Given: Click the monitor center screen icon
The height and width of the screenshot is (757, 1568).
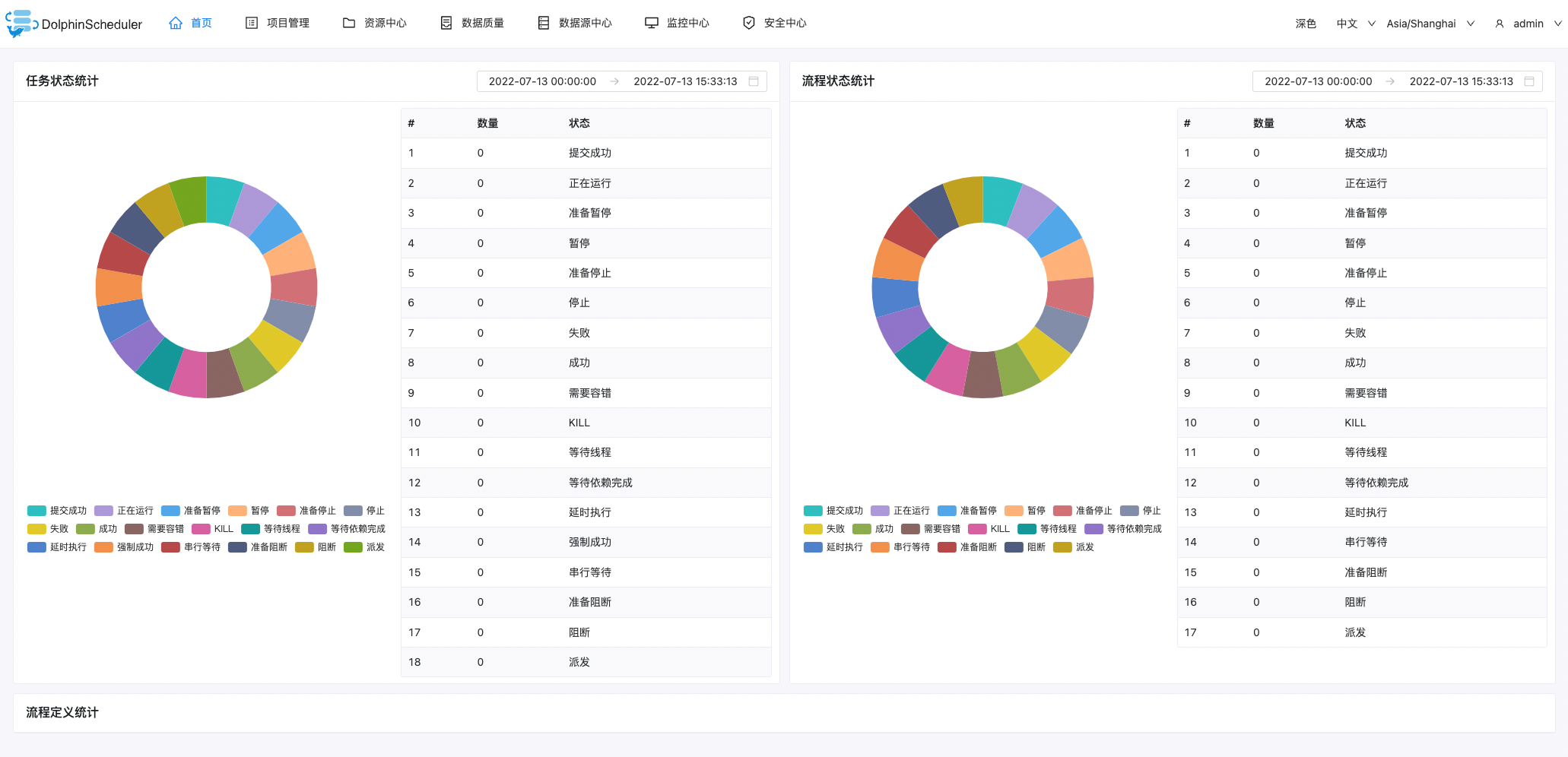Looking at the screenshot, I should pos(652,24).
